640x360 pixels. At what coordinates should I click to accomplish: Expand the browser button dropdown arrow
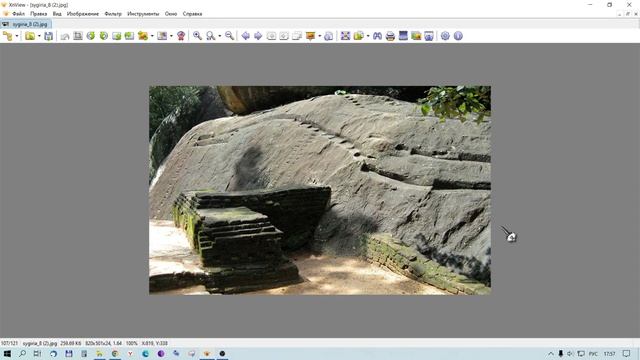pos(17,36)
